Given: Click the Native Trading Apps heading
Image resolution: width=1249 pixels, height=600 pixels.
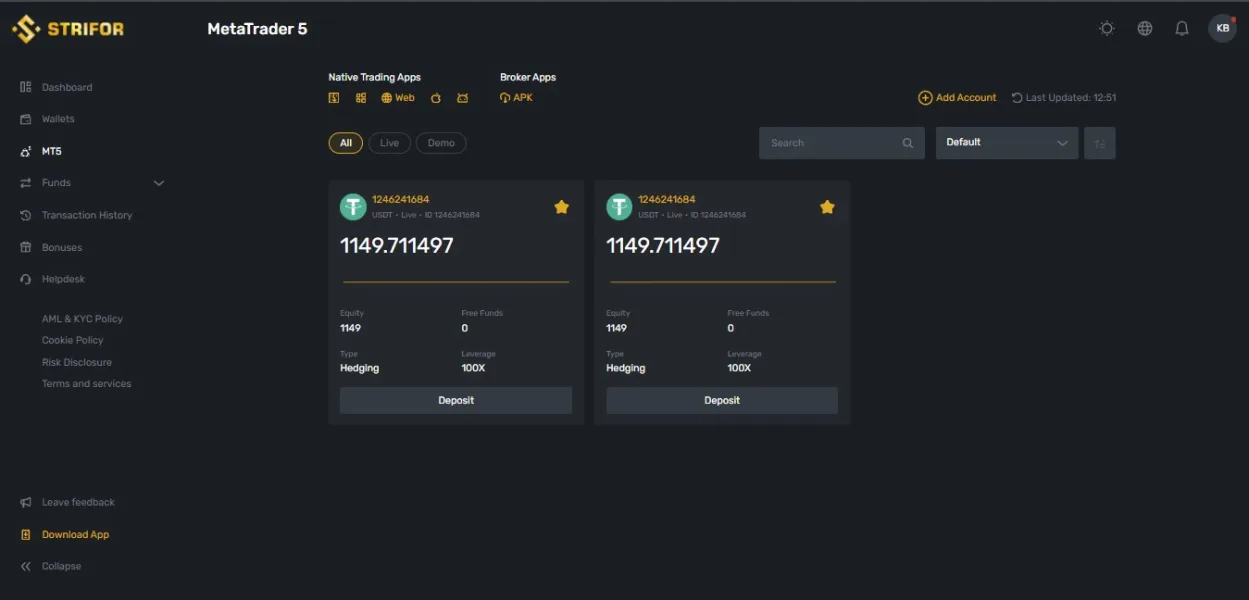Looking at the screenshot, I should [x=375, y=77].
